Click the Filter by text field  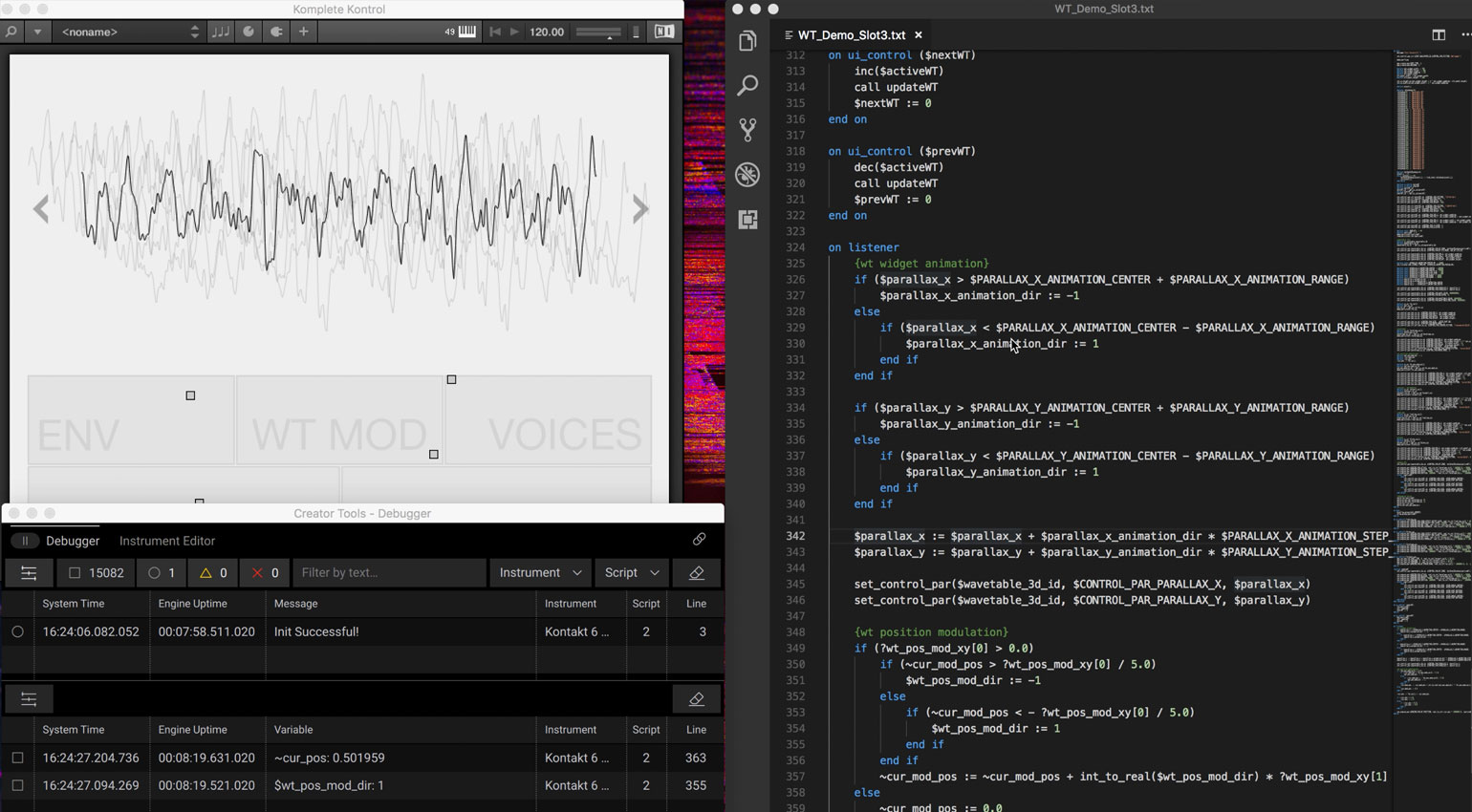click(x=389, y=573)
